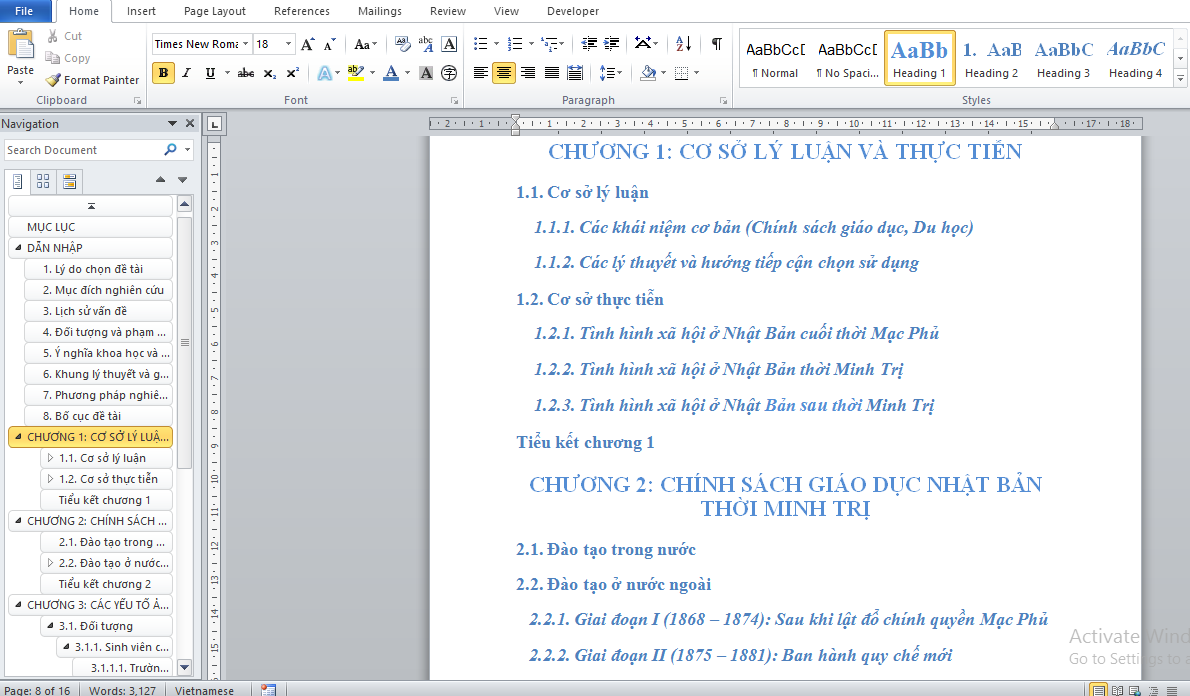The width and height of the screenshot is (1190, 696).
Task: Click the Grow Font icon
Action: pyautogui.click(x=307, y=44)
